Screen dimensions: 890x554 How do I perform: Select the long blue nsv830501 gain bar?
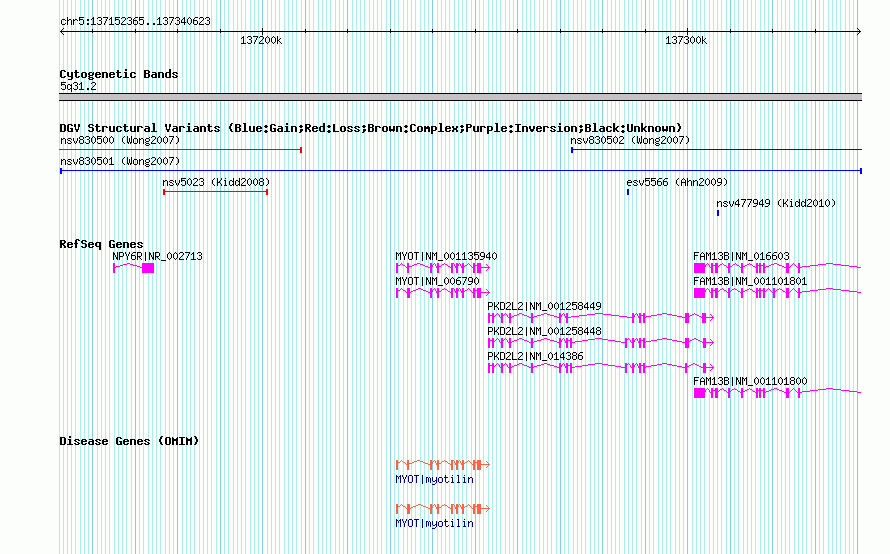click(461, 171)
